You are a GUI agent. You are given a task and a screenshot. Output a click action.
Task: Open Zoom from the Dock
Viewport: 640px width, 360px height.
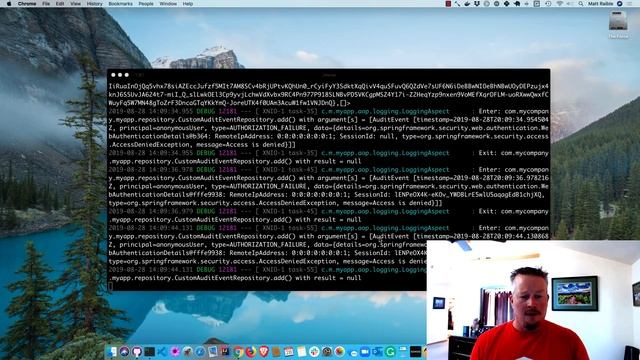click(365, 352)
